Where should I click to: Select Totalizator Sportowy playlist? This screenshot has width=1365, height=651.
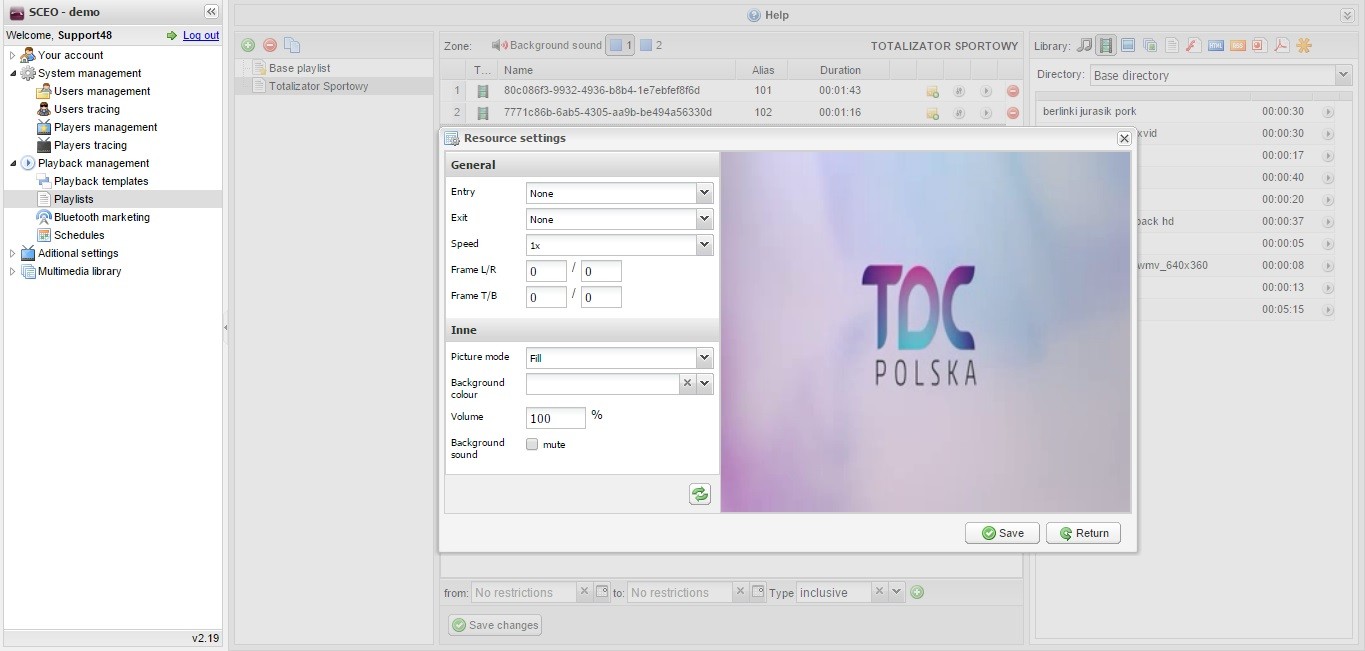(x=318, y=86)
